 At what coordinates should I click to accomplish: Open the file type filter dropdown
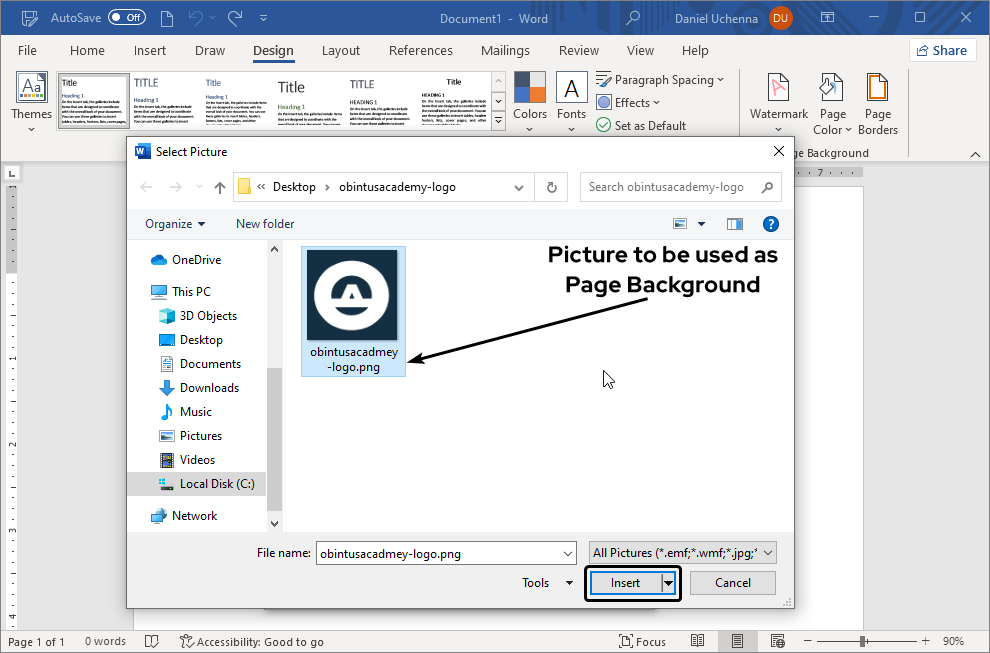point(682,553)
